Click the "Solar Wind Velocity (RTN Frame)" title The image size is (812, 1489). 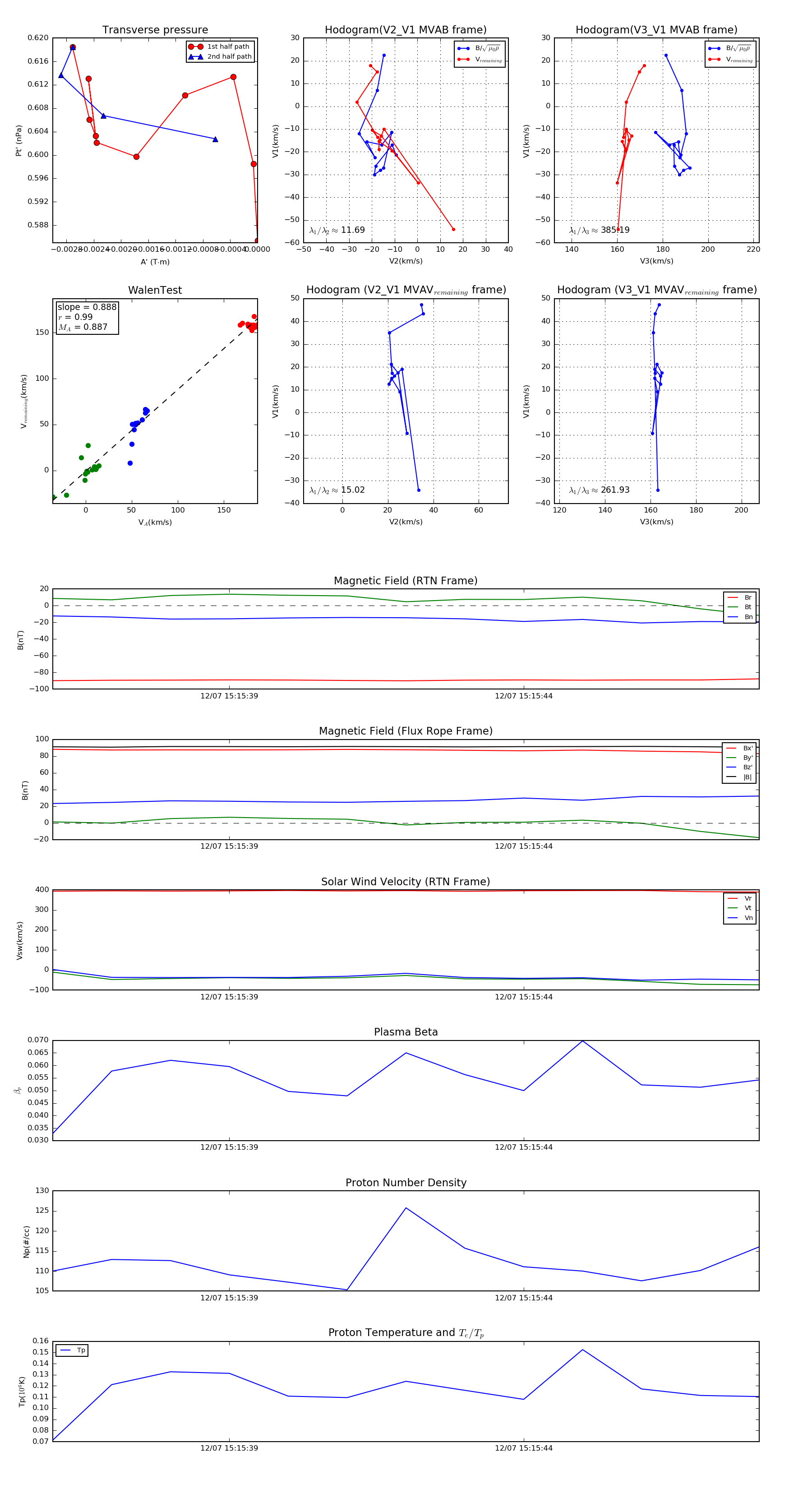[x=406, y=882]
